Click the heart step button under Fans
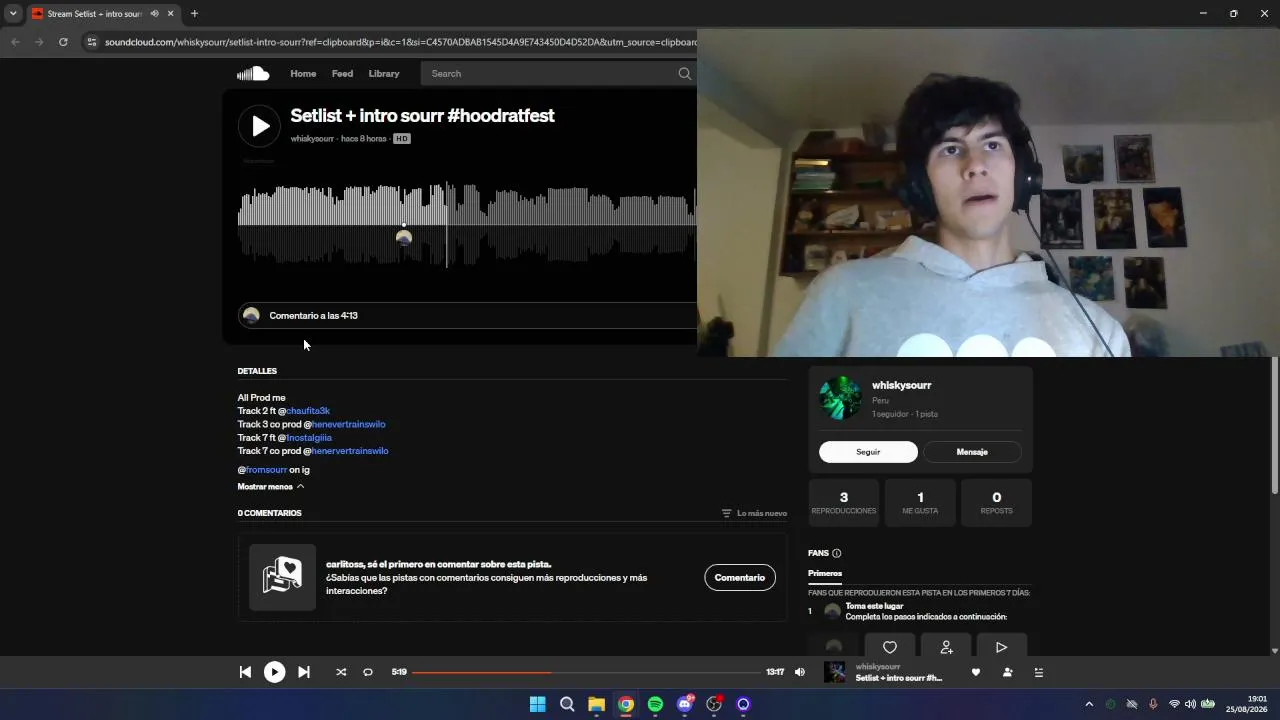 pyautogui.click(x=890, y=647)
